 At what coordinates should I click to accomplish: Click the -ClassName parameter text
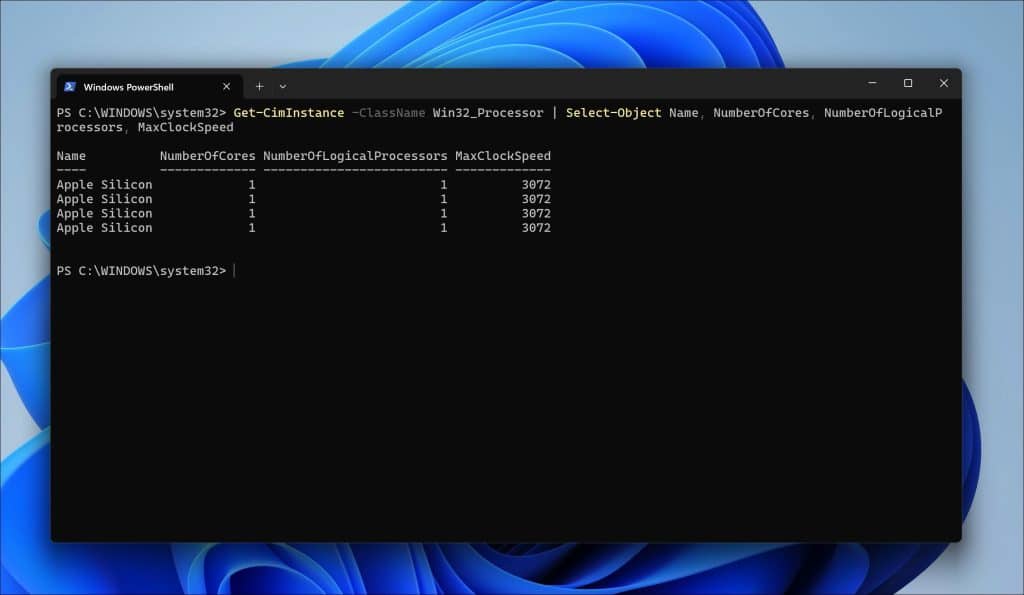(389, 113)
